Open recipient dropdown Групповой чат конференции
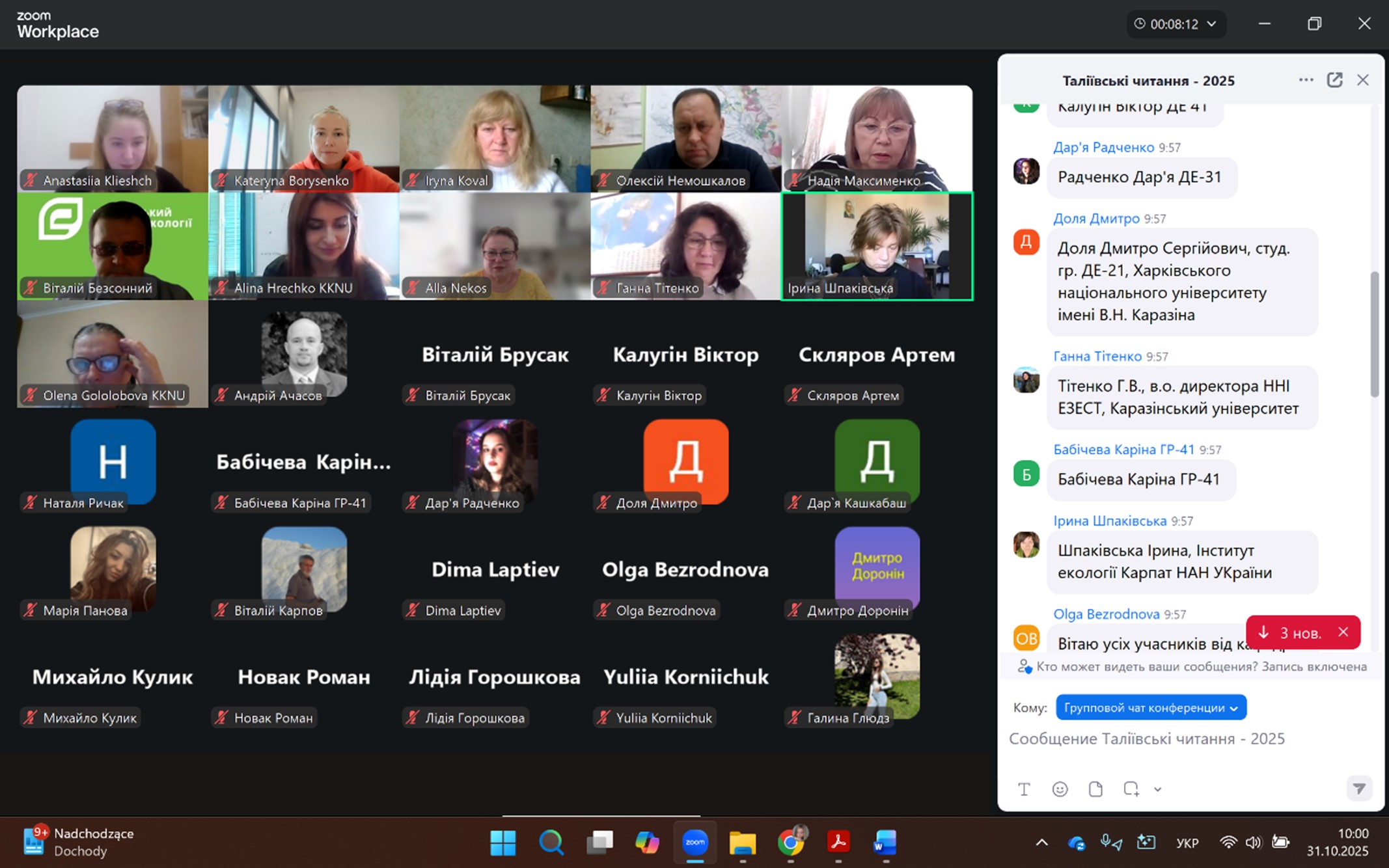The image size is (1389, 868). coord(1150,707)
